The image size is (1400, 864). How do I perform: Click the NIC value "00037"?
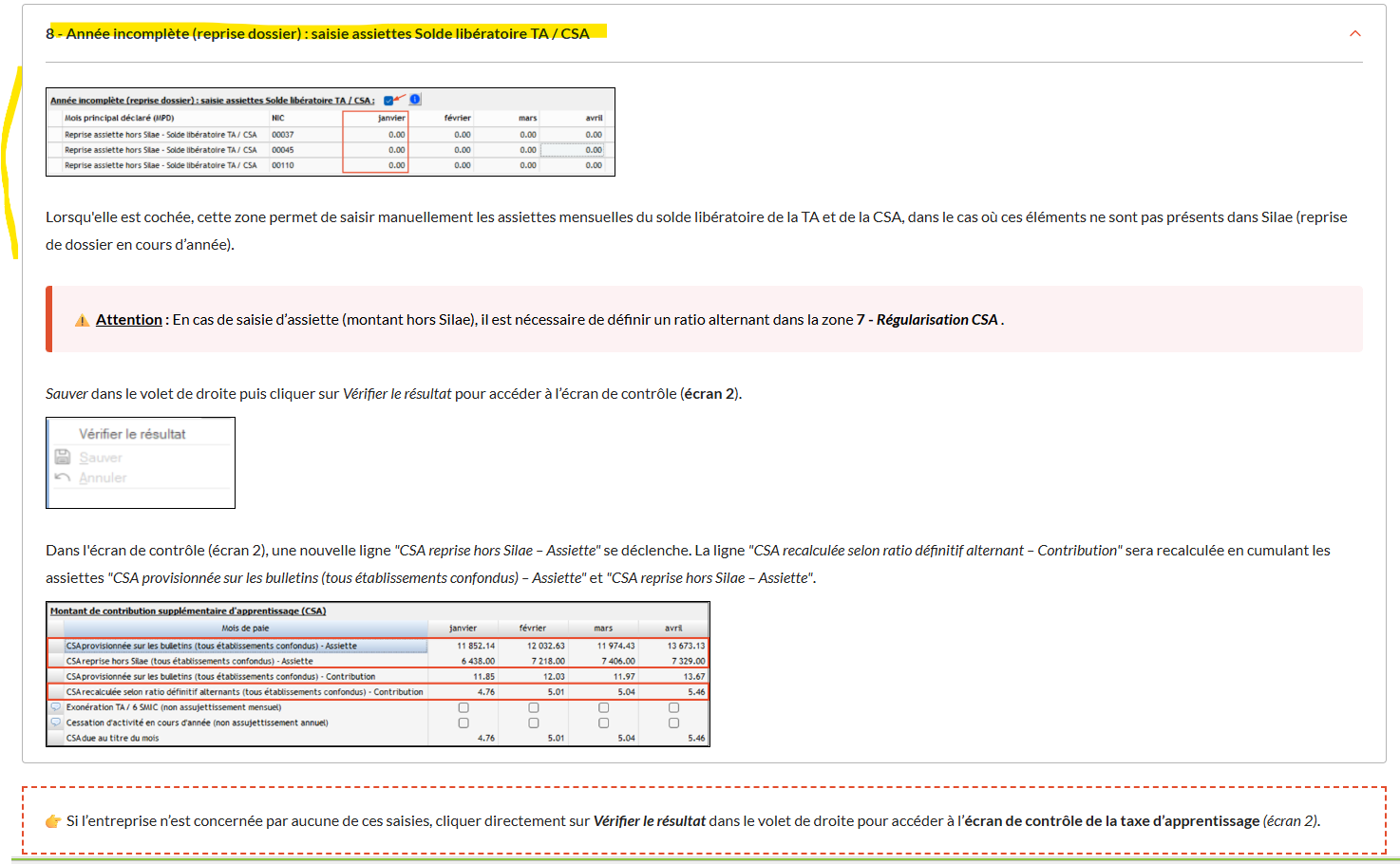point(282,135)
